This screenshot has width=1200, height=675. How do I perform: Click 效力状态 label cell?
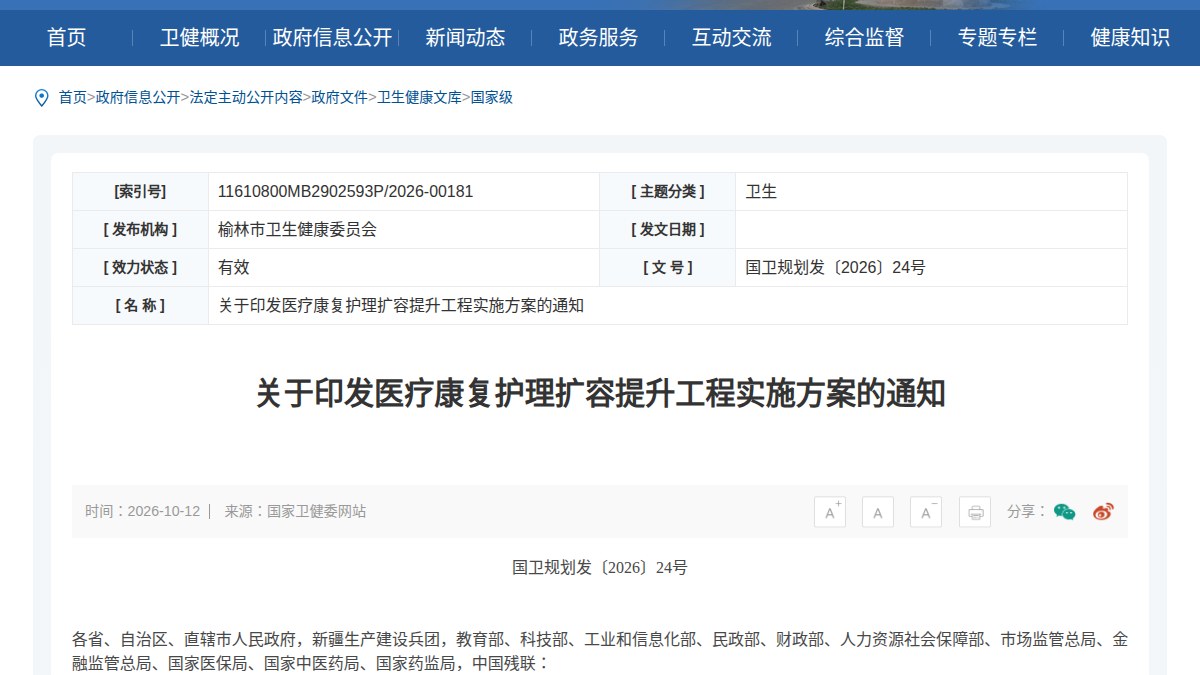tap(141, 268)
